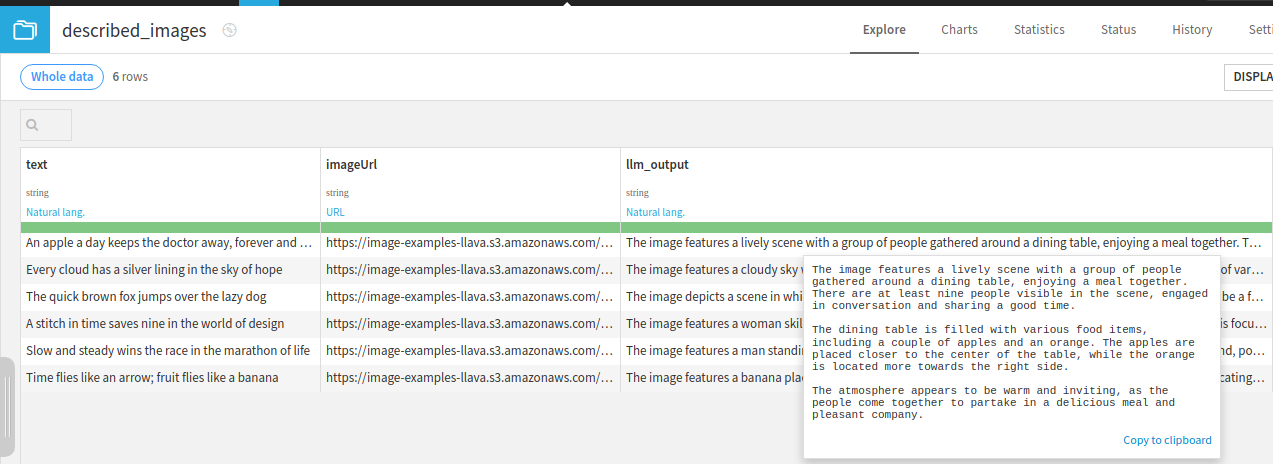The image size is (1273, 464).
Task: Click the blue dataset folder icon
Action: tap(24, 30)
